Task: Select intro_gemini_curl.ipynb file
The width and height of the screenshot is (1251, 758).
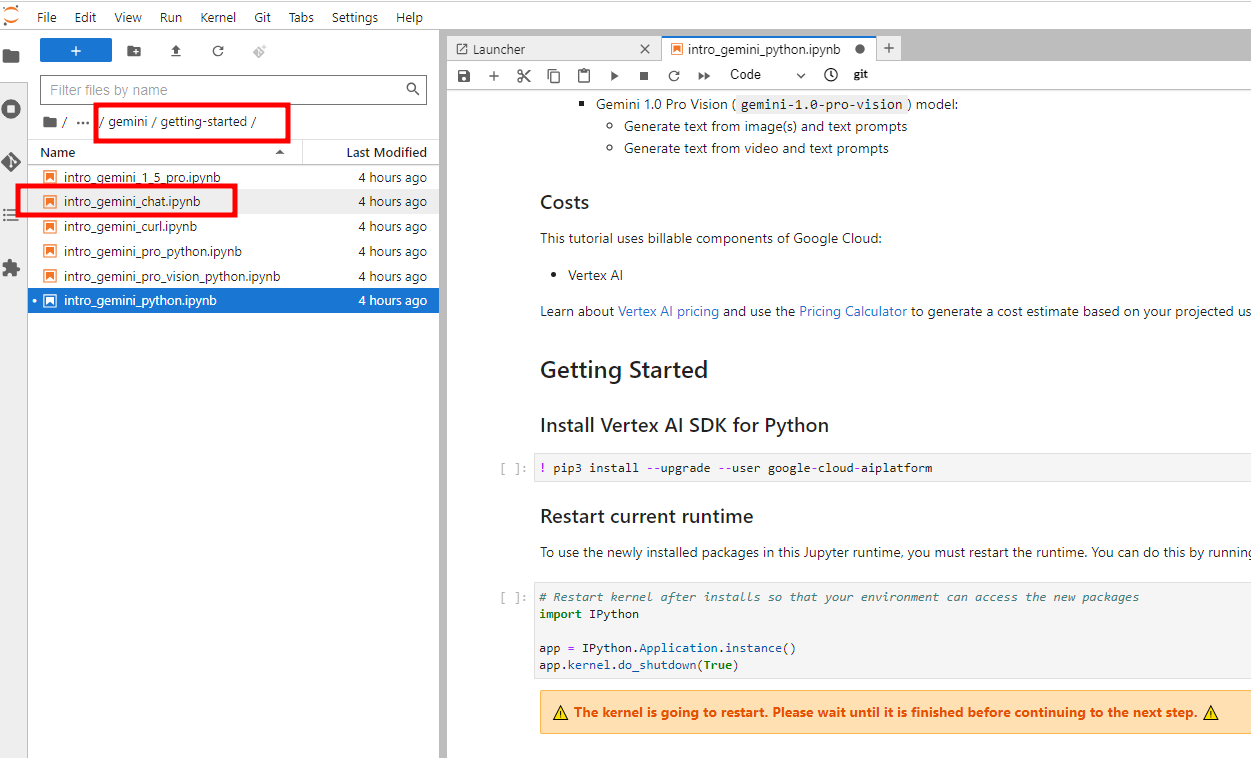Action: (233, 227)
